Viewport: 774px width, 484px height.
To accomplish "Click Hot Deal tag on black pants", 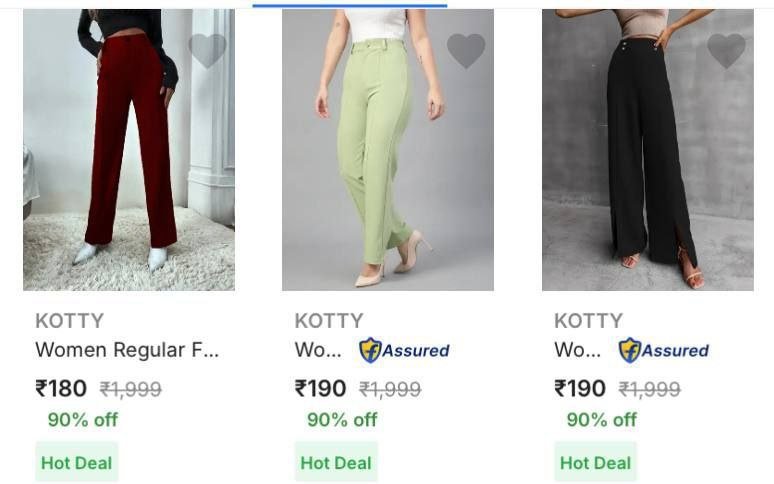I will click(x=596, y=463).
